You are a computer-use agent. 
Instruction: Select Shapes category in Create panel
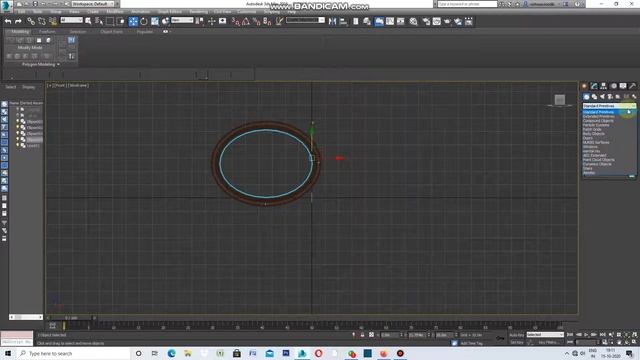[594, 97]
